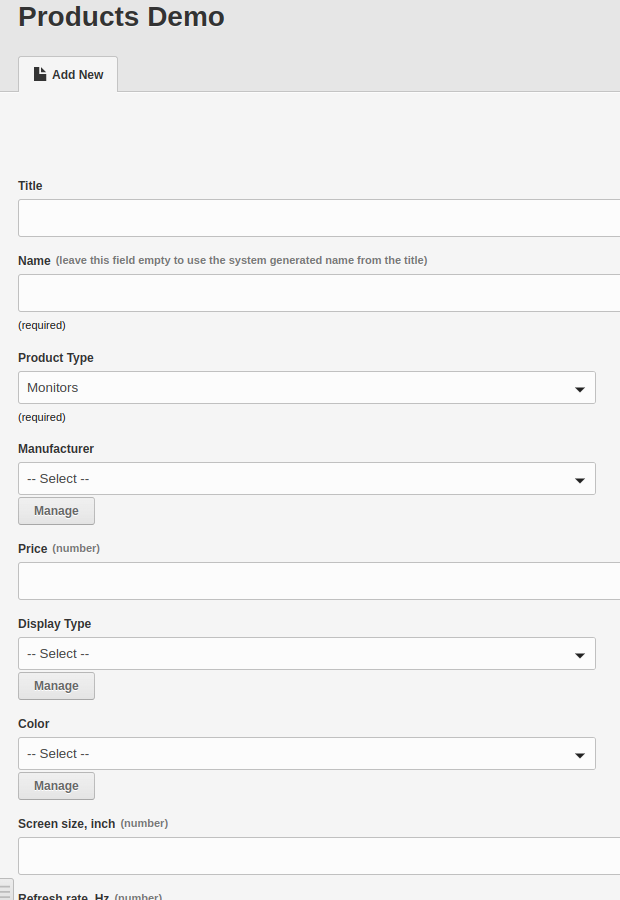Click the Name field label
The height and width of the screenshot is (900, 620).
click(x=34, y=261)
